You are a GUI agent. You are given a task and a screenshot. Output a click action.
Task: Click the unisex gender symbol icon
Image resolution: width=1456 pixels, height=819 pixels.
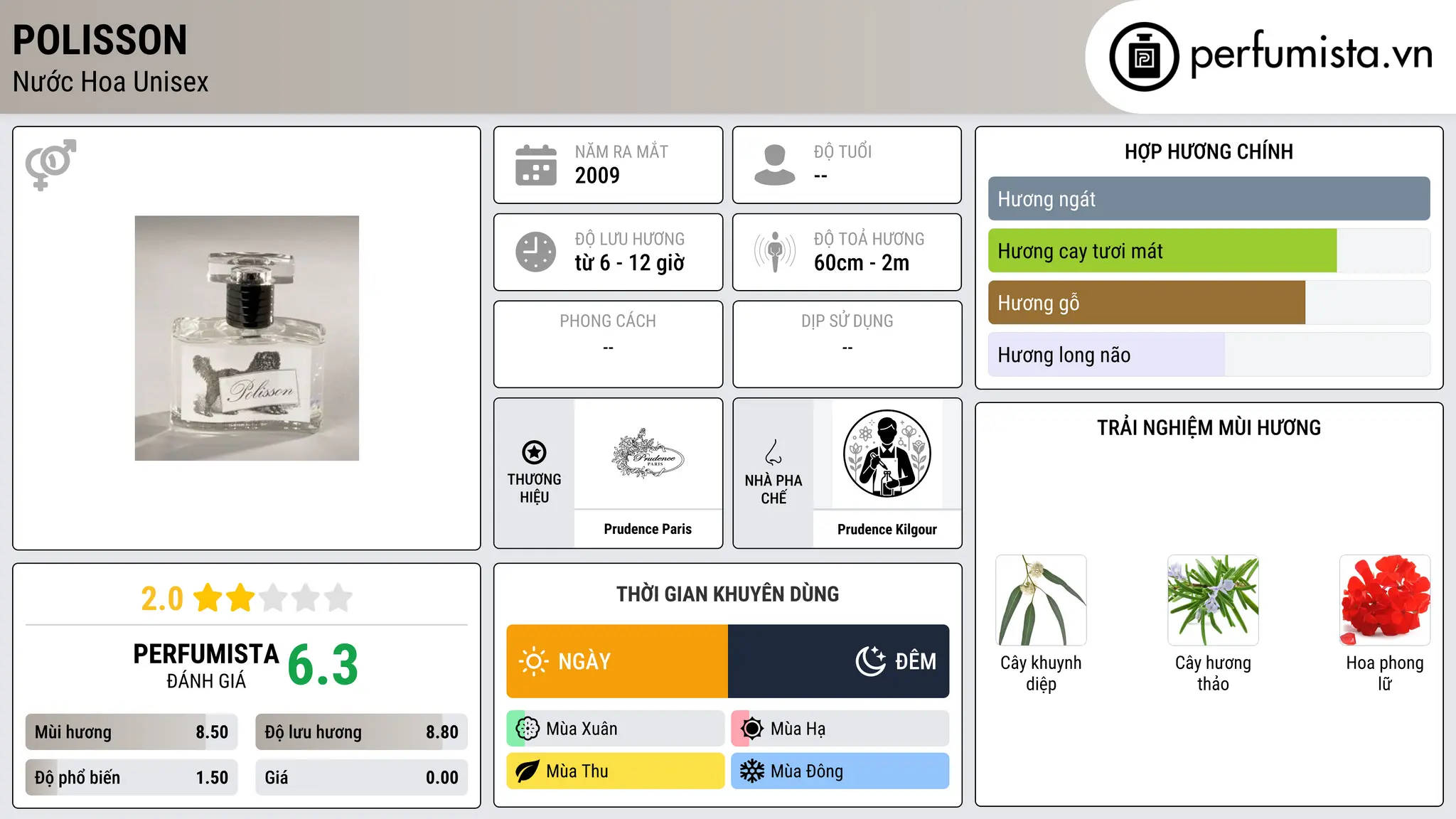(x=50, y=165)
